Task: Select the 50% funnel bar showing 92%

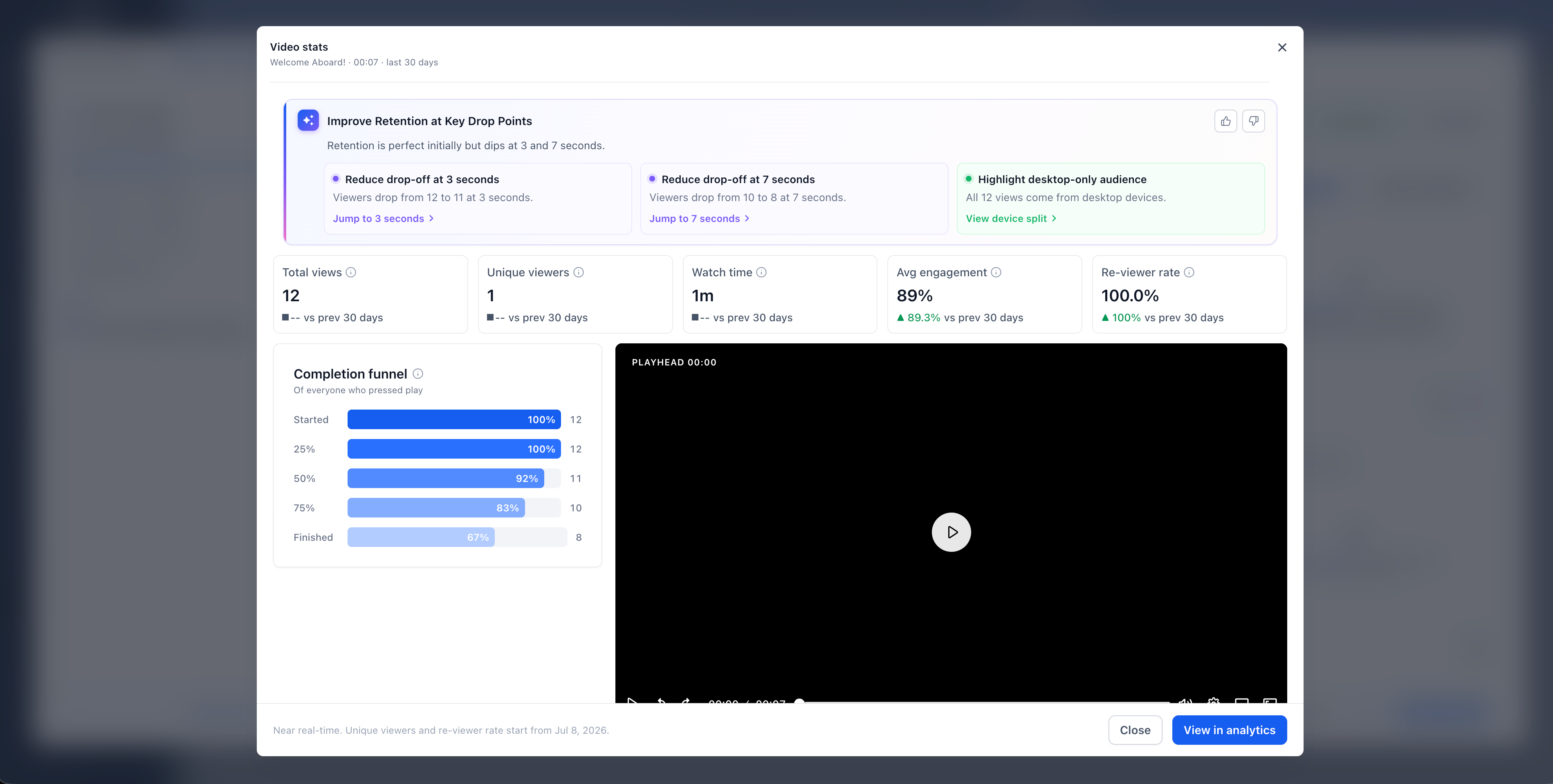Action: 446,479
